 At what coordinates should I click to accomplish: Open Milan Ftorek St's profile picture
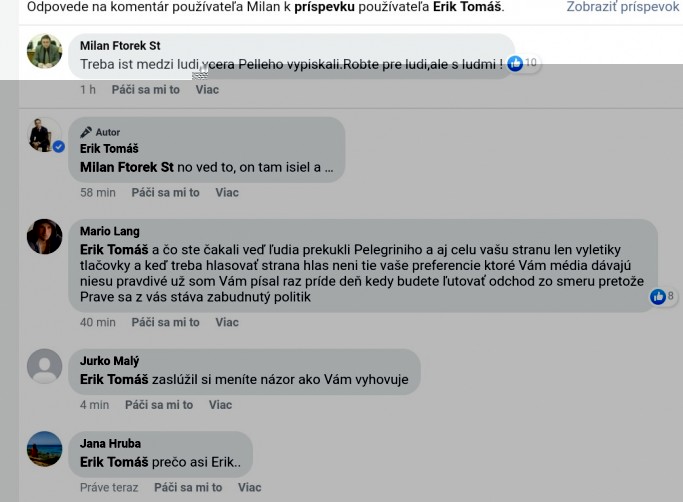point(44,51)
